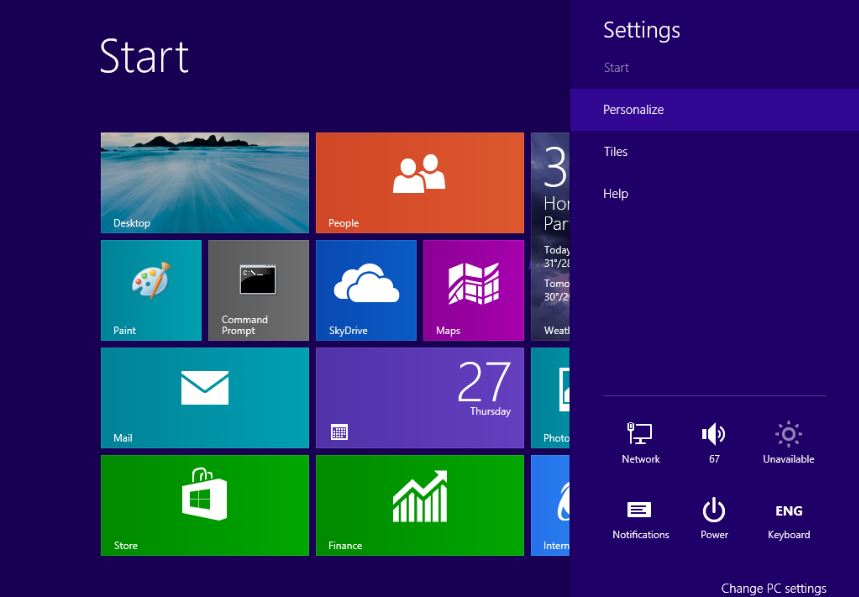This screenshot has width=859, height=597.
Task: Launch the Maps tile
Action: [x=473, y=290]
